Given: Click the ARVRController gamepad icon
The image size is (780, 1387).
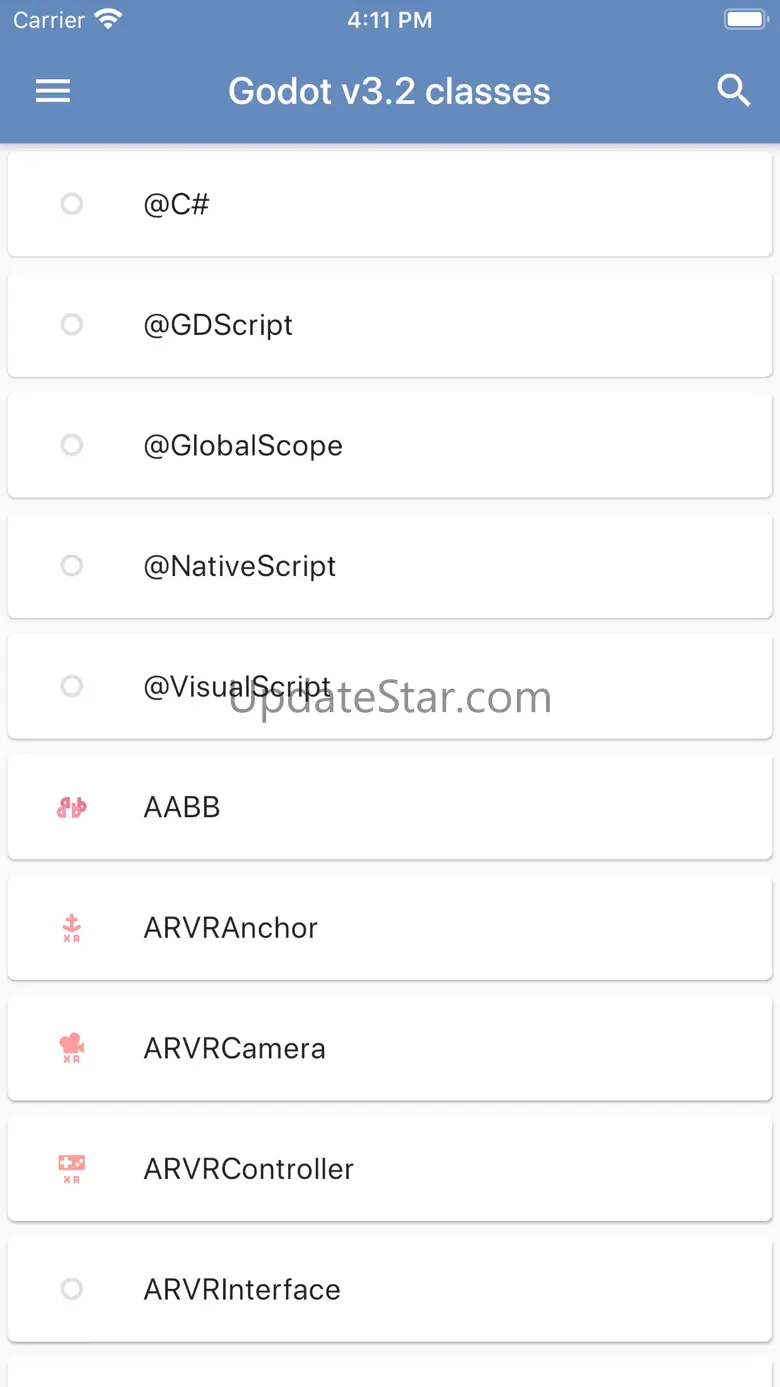Looking at the screenshot, I should pos(71,1169).
